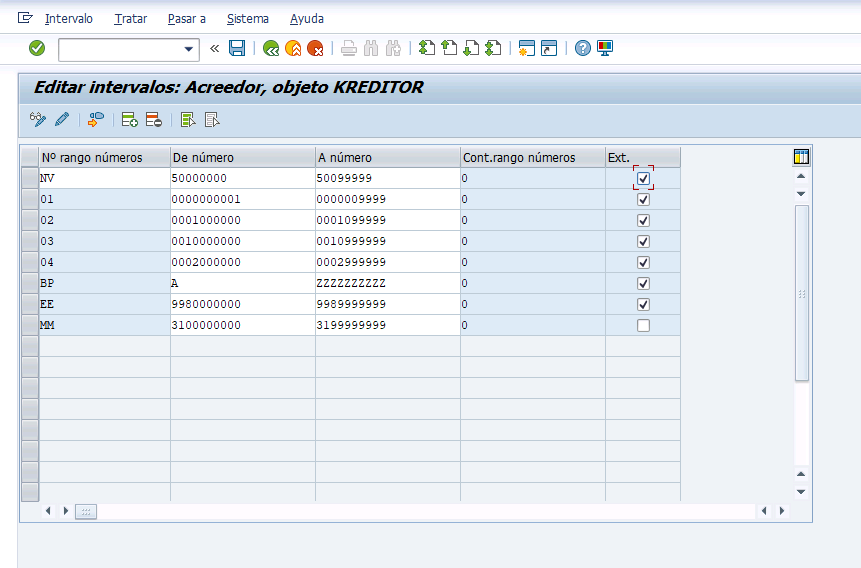Viewport: 861px width, 568px height.
Task: Uncheck Ext. checkbox for range BP
Action: [x=643, y=283]
